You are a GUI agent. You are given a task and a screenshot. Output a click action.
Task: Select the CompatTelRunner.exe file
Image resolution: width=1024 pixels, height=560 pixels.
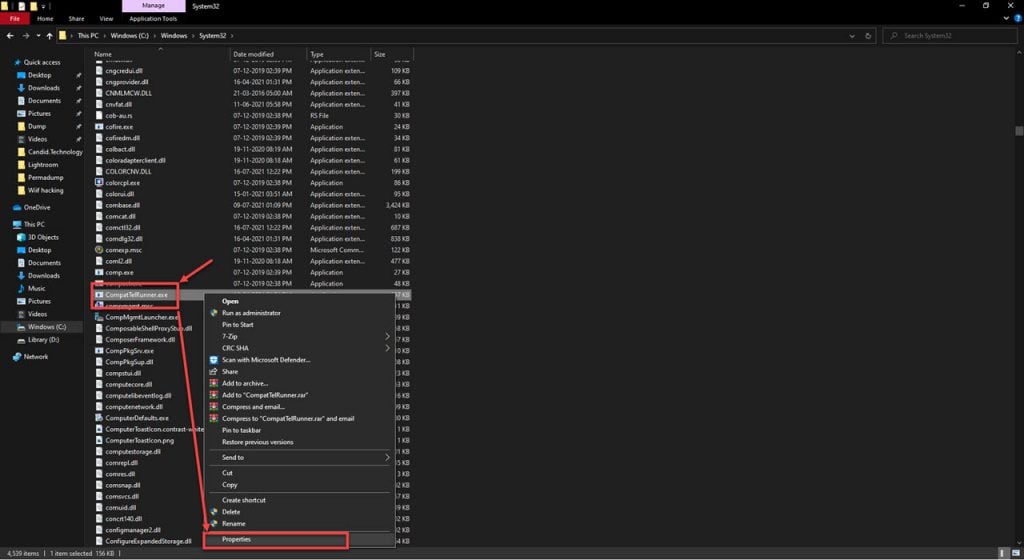point(136,295)
